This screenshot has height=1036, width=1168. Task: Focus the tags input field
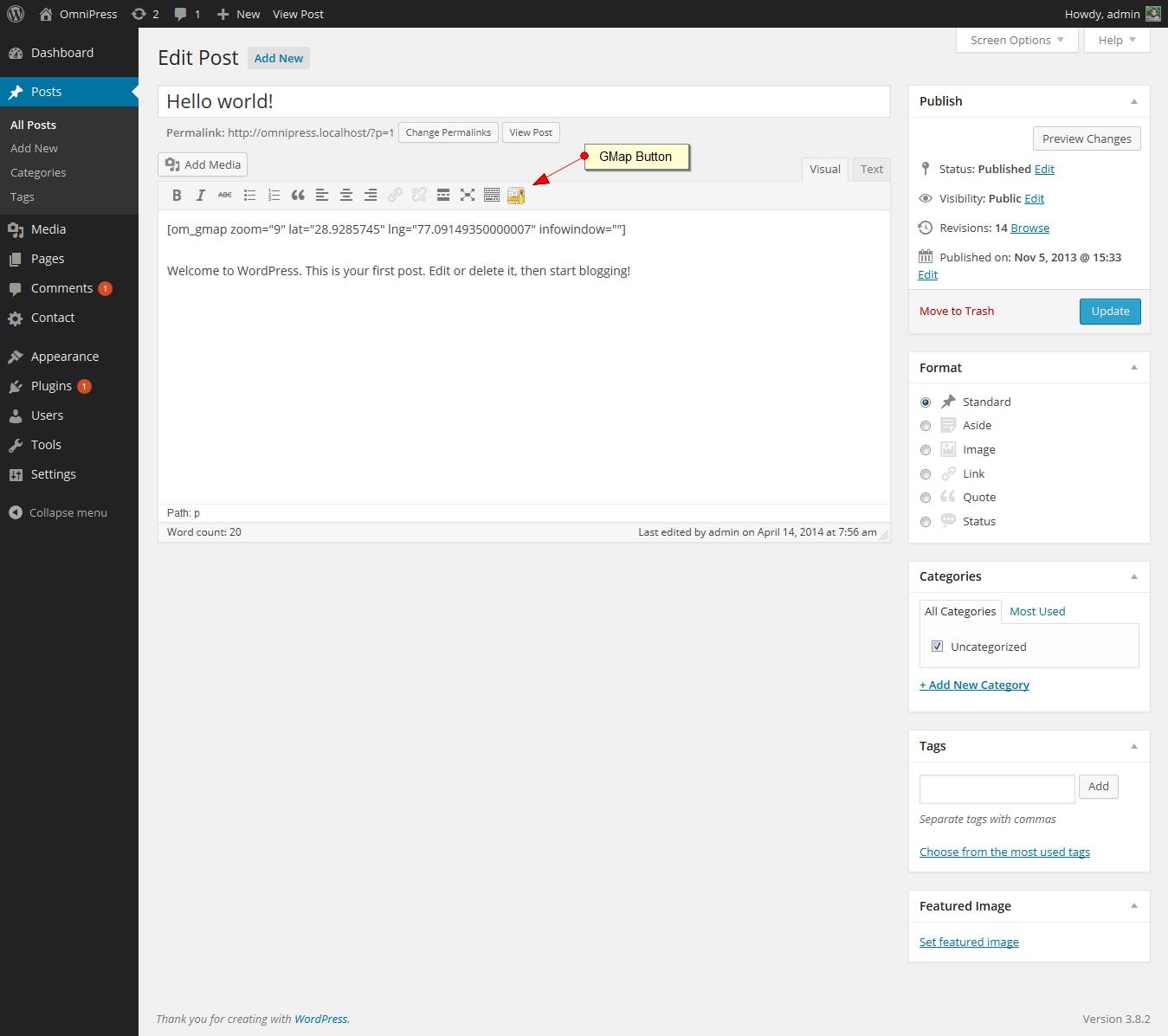997,789
